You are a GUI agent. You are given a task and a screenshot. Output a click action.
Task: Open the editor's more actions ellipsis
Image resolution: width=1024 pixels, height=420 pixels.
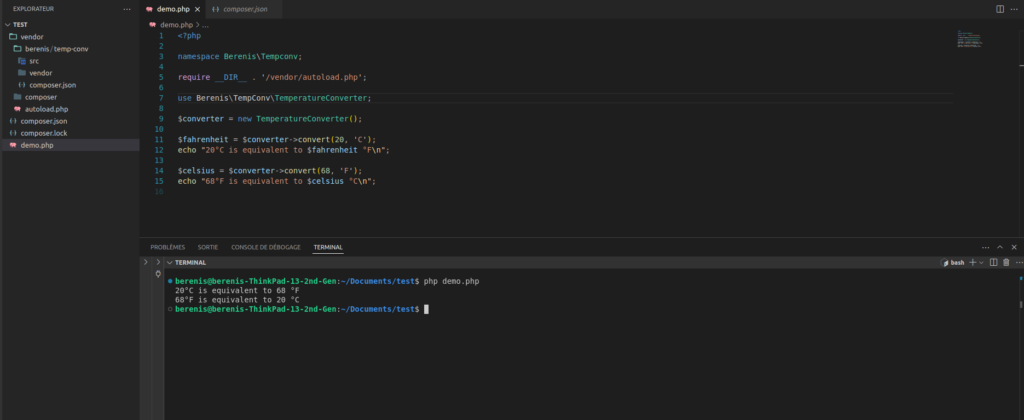point(1013,9)
